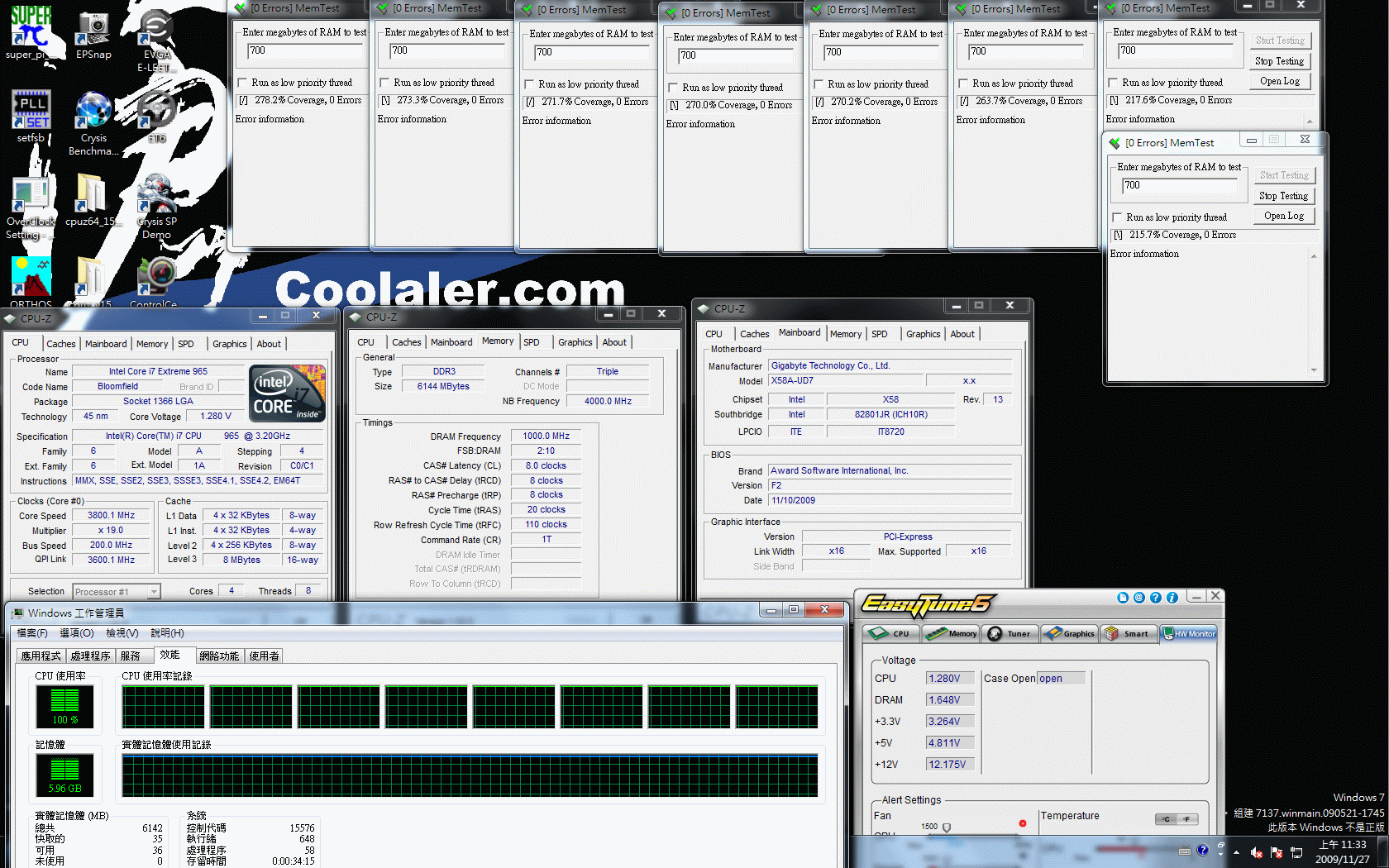
Task: Click Stop Testing in MemTest showing 217.6%
Action: coord(1279,61)
